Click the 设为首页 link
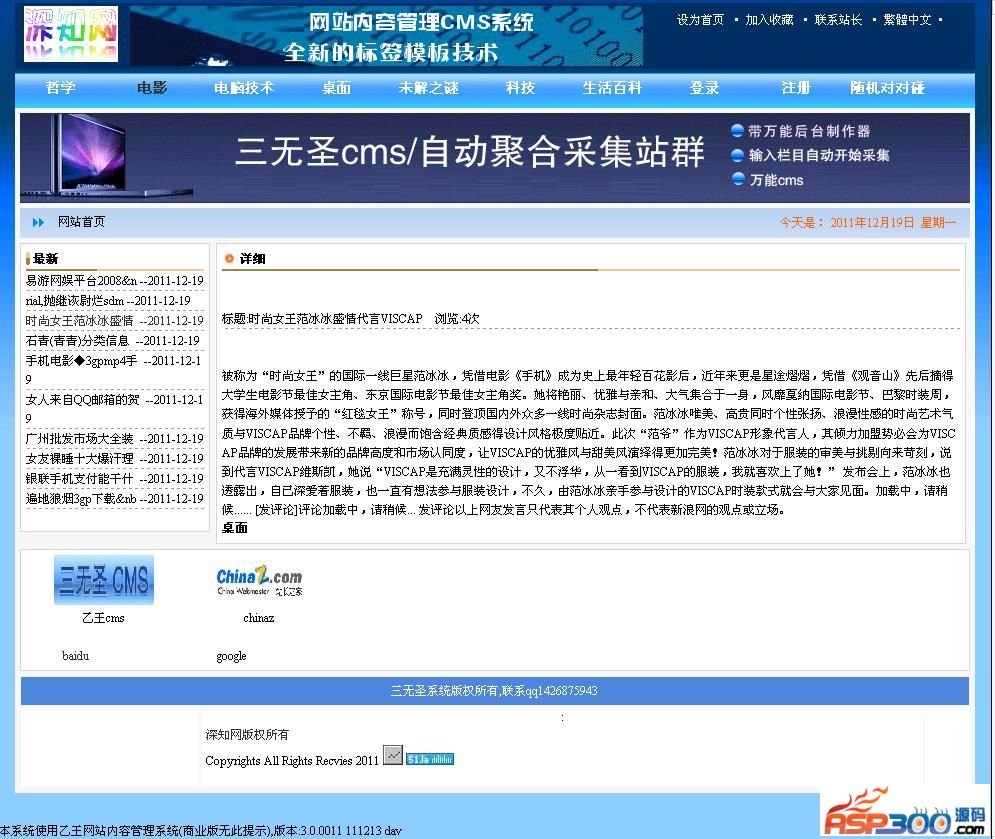This screenshot has height=839, width=995. [700, 20]
